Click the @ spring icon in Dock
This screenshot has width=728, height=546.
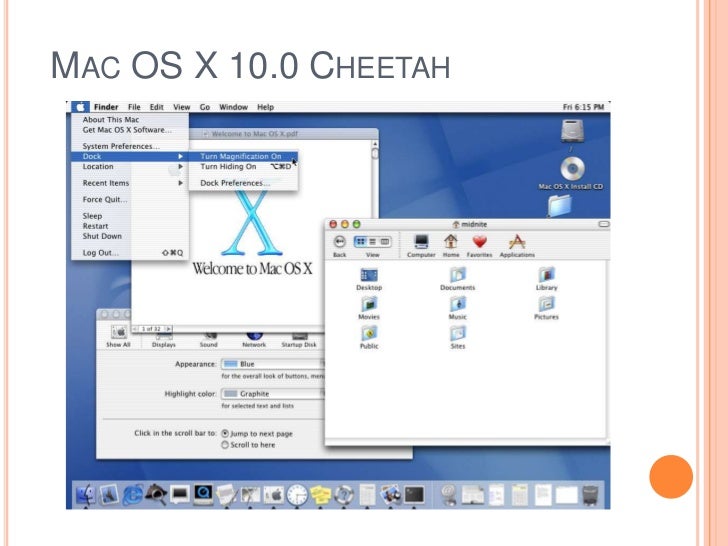449,494
